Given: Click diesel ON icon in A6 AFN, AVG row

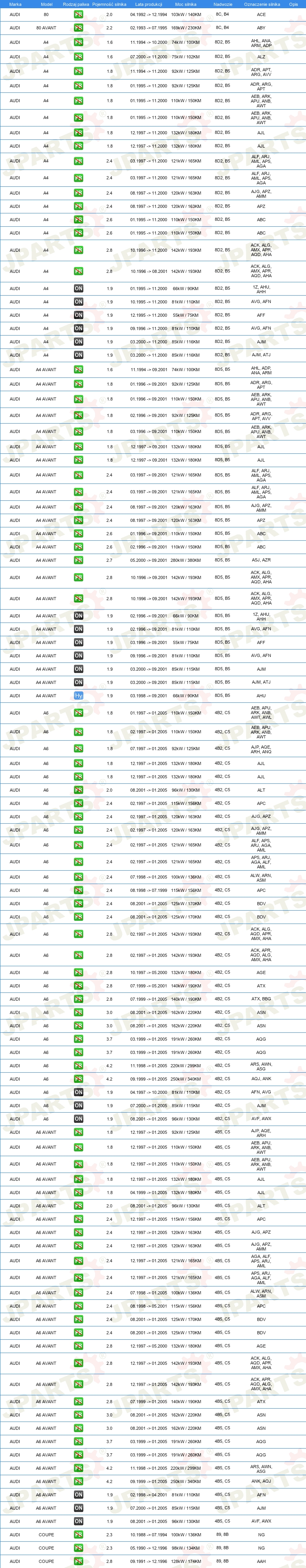Looking at the screenshot, I should click(79, 1093).
